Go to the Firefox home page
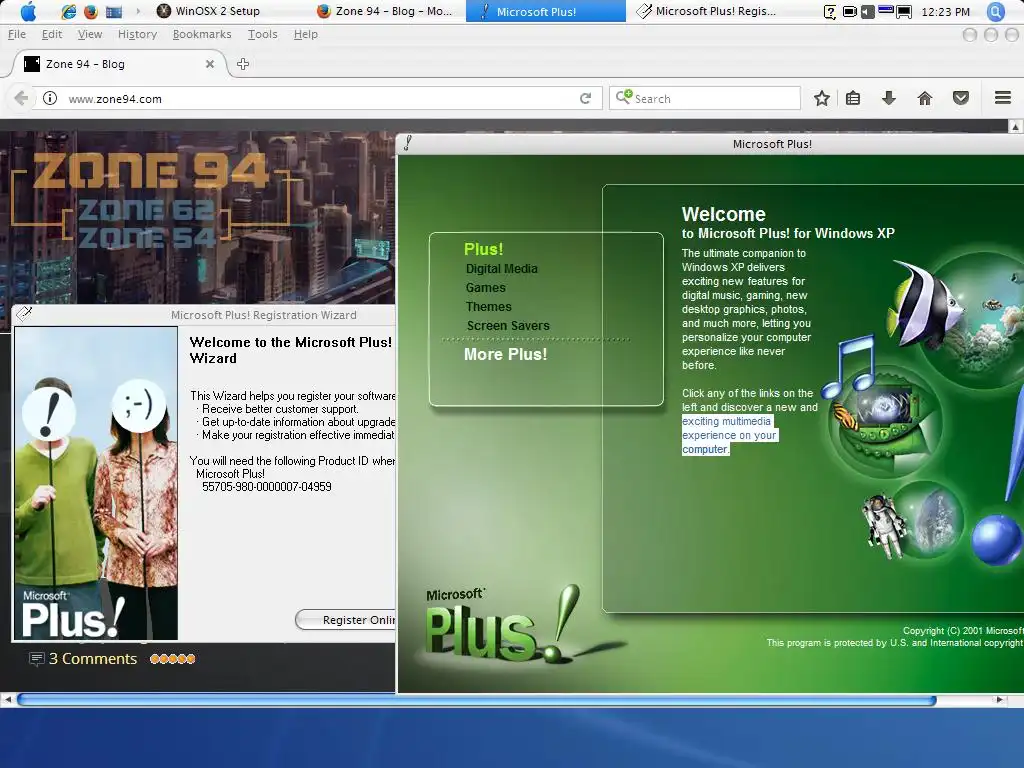The height and width of the screenshot is (768, 1024). [925, 99]
